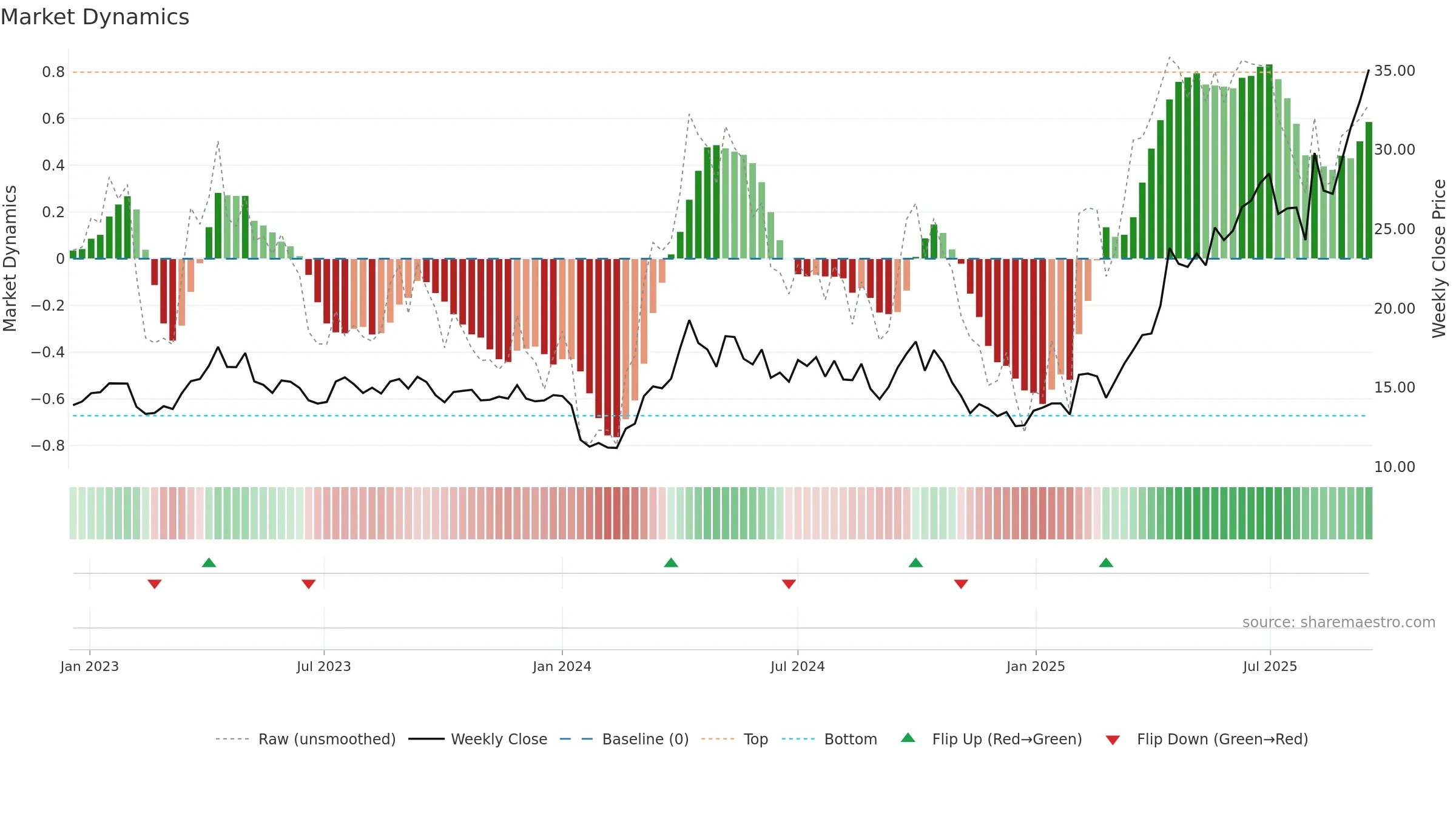Screen dimensions: 1456x819
Task: Click the Jan 2023 x-axis label
Action: [x=90, y=666]
